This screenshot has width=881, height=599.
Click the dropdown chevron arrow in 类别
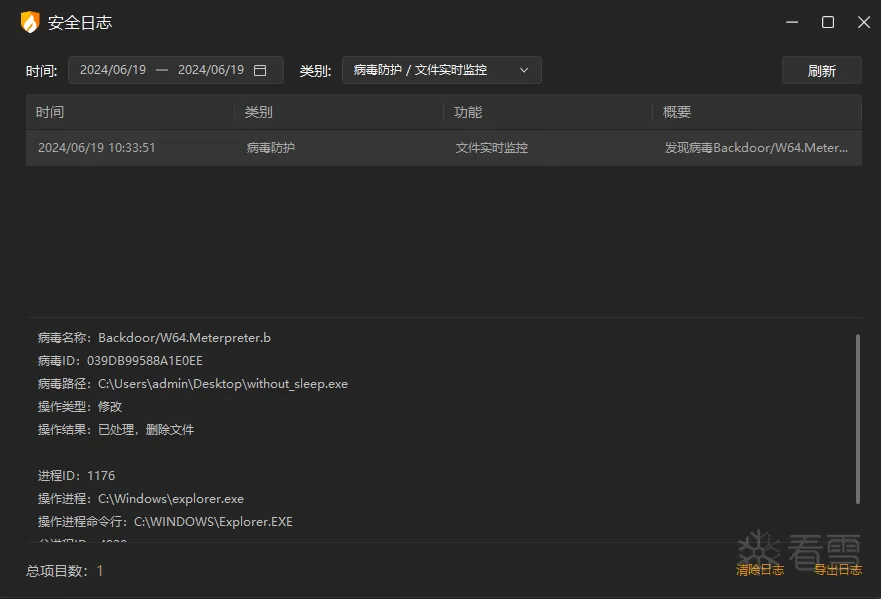point(524,70)
